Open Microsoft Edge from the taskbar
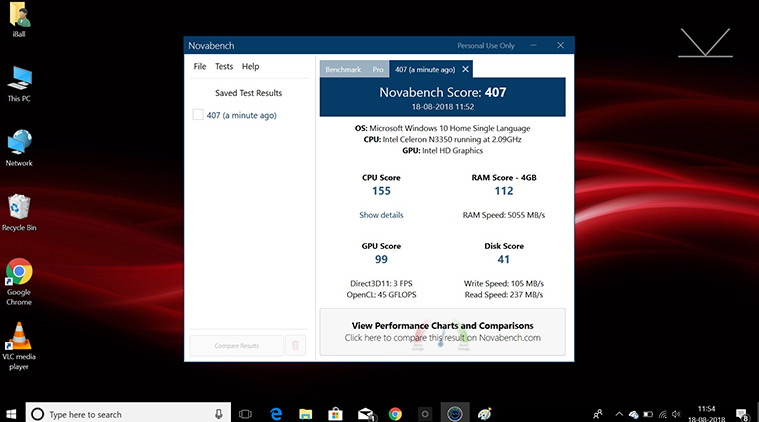Screen dimensions: 759x422 276,413
